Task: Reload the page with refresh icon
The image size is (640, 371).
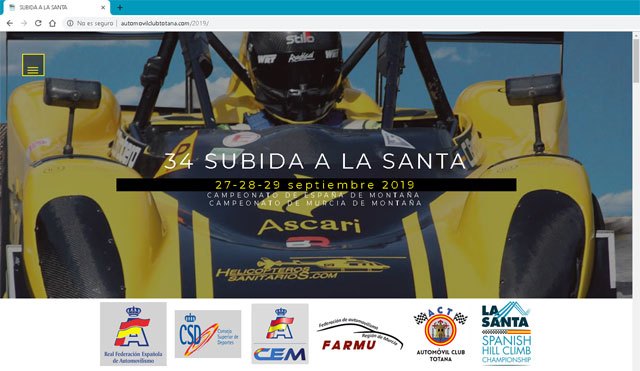Action: point(38,23)
